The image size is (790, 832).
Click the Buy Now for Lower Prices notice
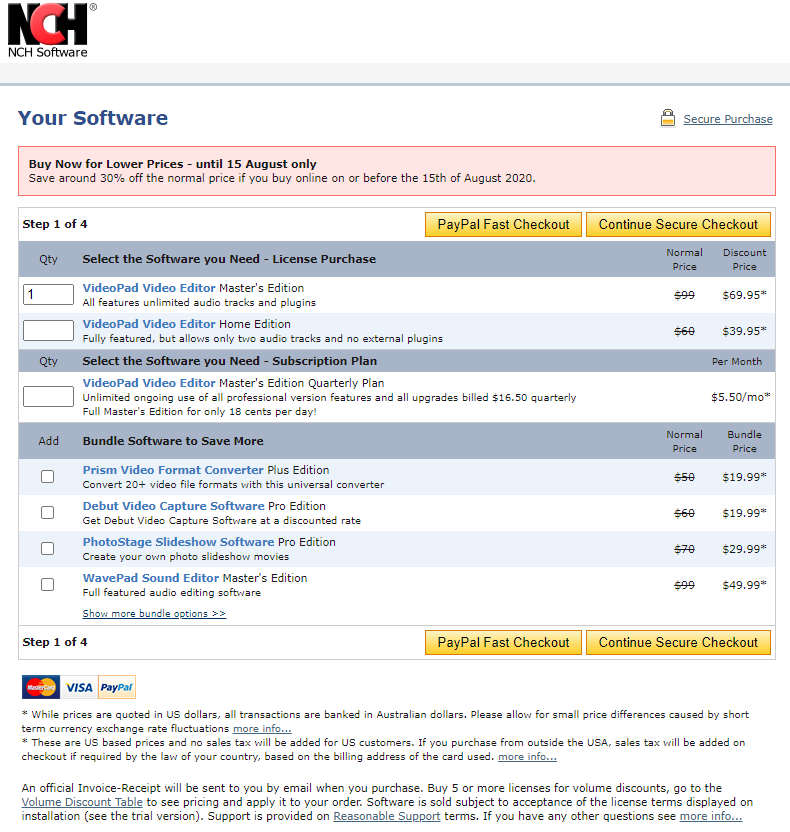(x=397, y=171)
